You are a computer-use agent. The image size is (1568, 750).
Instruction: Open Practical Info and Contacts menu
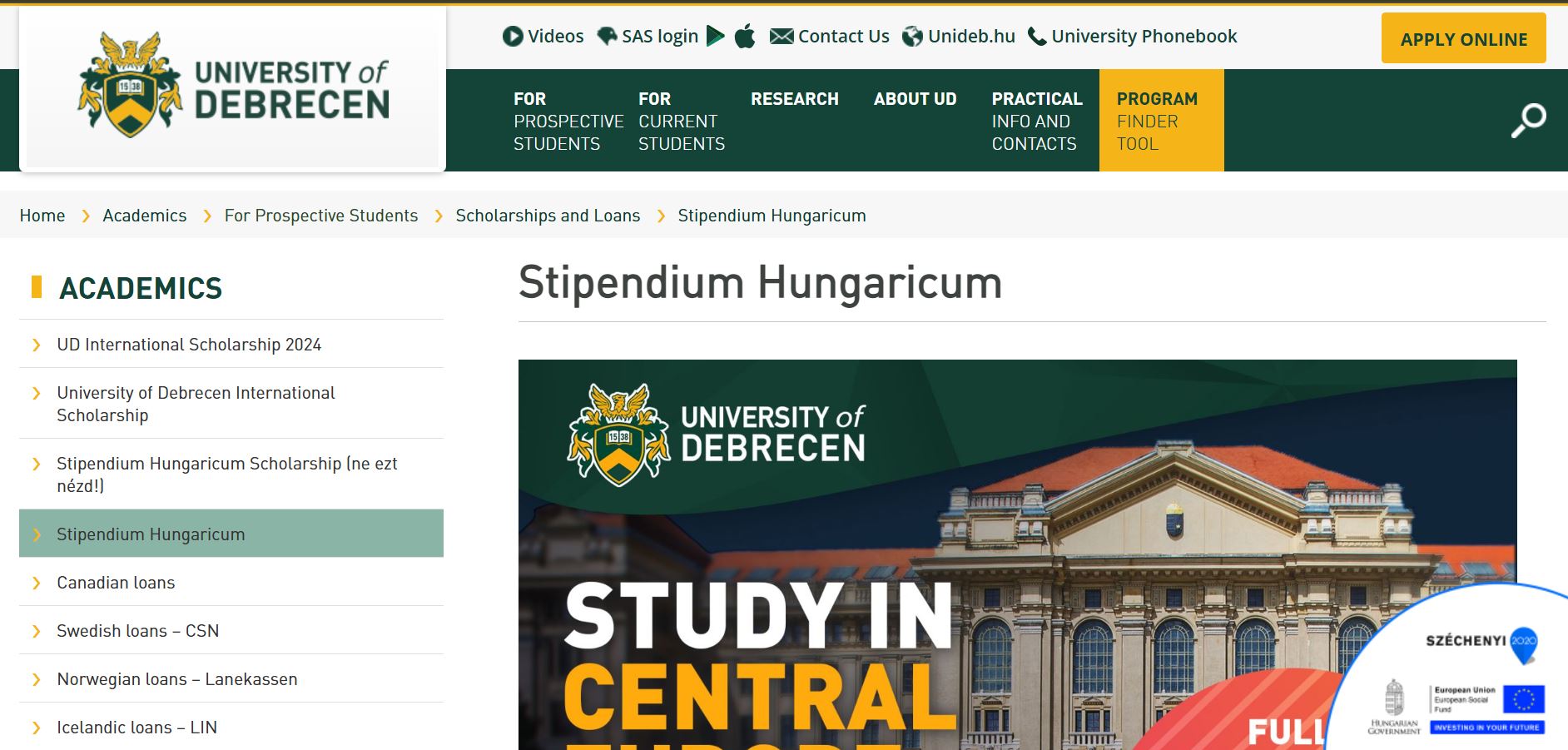click(1037, 121)
